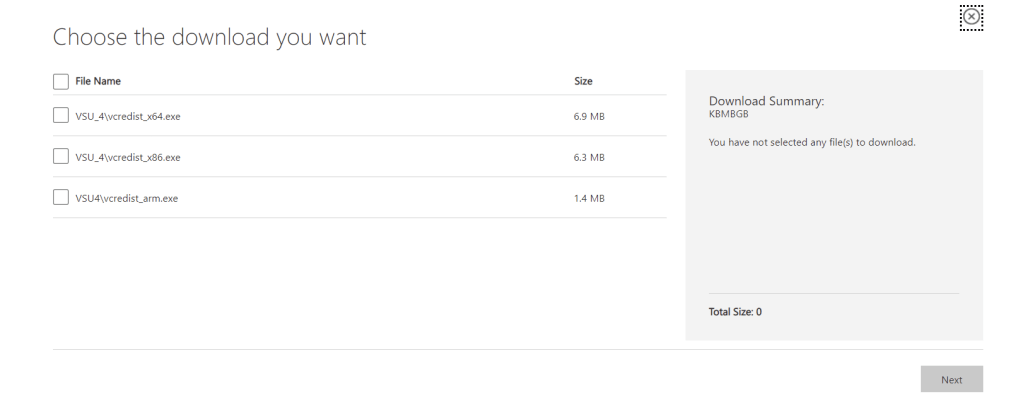Click the 6.3 MB size value
The image size is (1023, 401).
point(589,158)
